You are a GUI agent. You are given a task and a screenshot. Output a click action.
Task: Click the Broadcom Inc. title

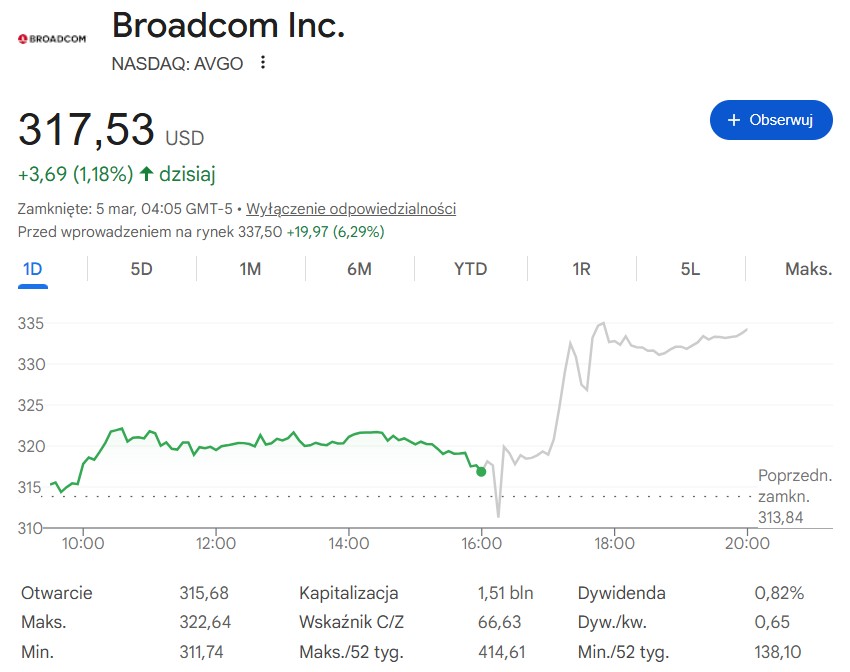228,26
